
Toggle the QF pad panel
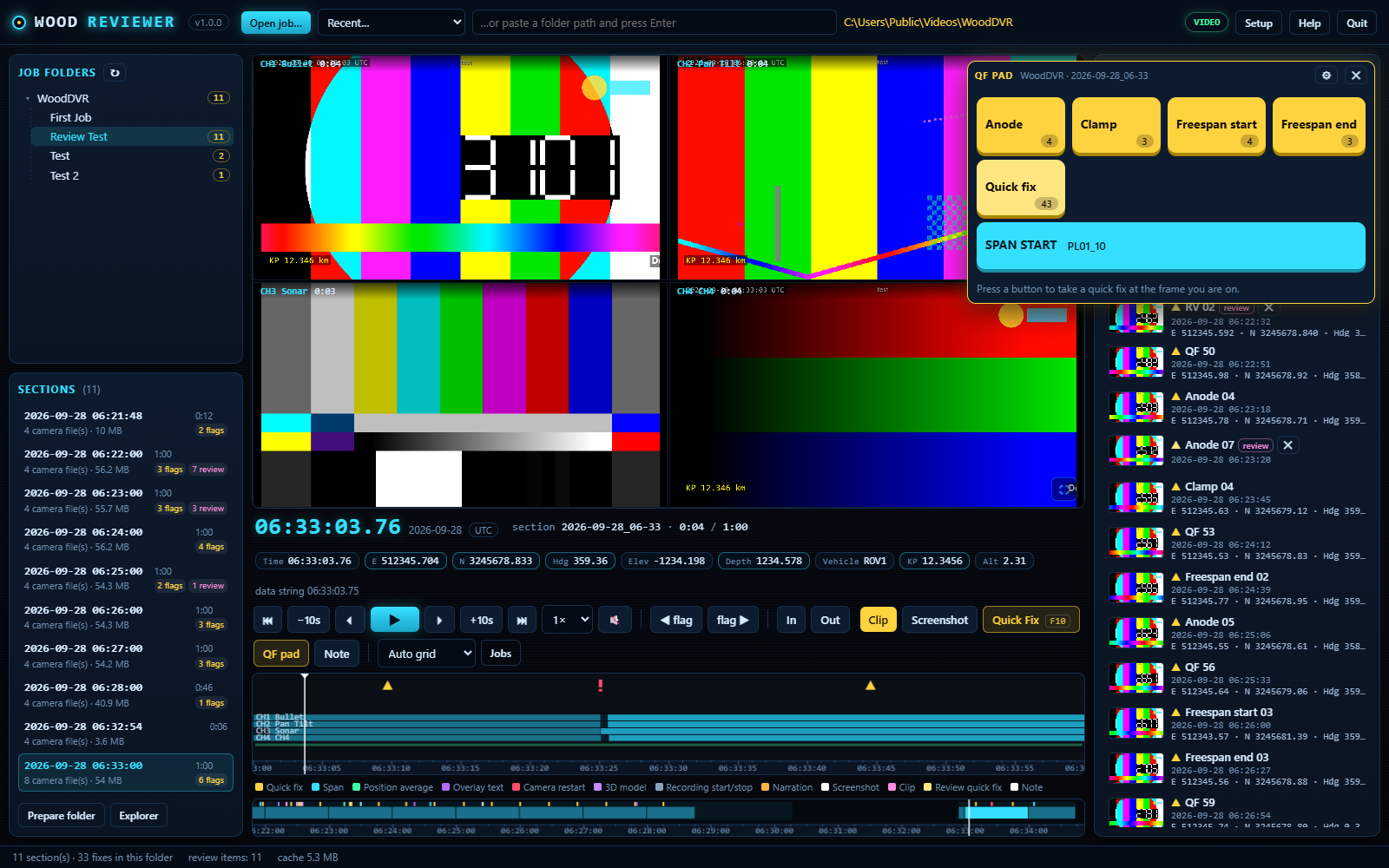point(281,654)
